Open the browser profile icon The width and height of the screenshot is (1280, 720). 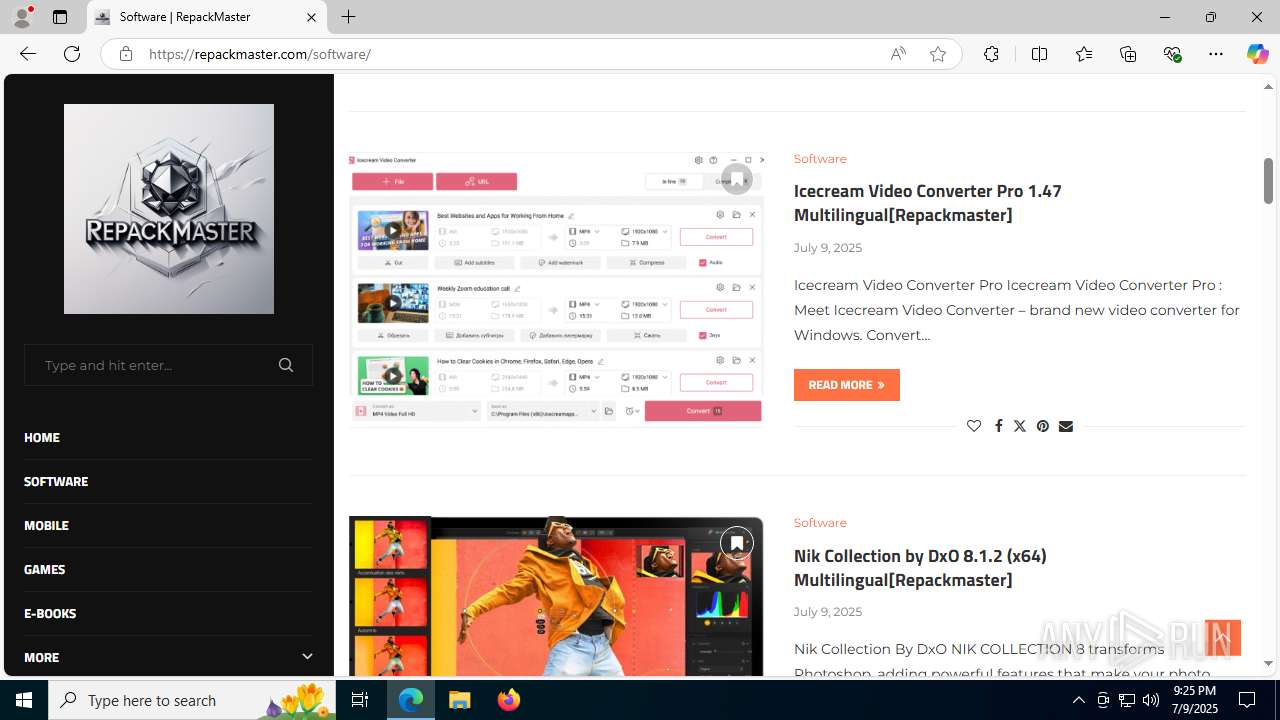tap(22, 17)
